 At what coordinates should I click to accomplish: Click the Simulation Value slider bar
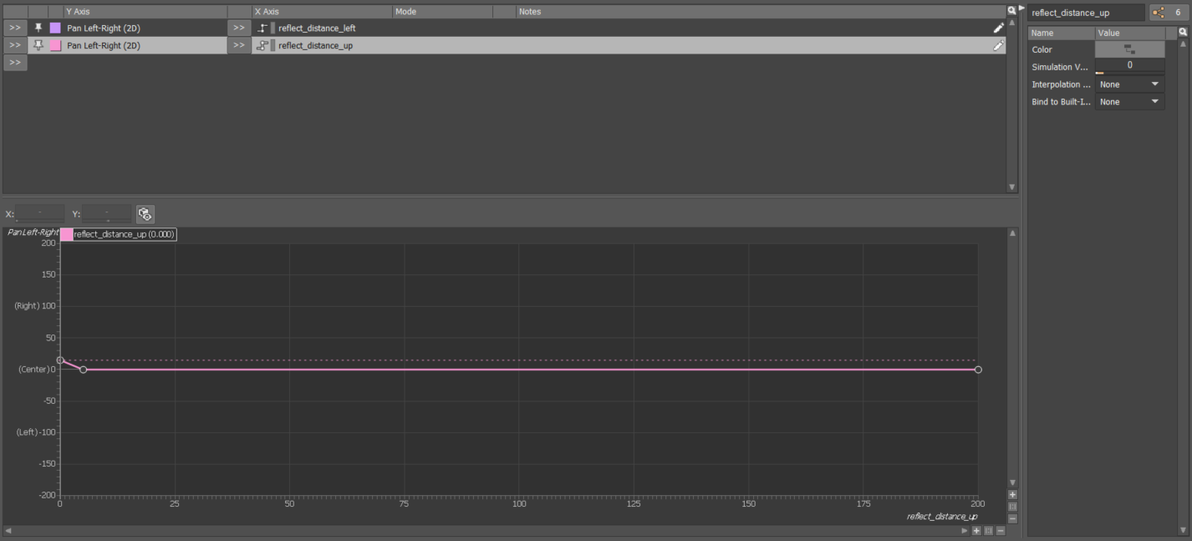point(1129,73)
